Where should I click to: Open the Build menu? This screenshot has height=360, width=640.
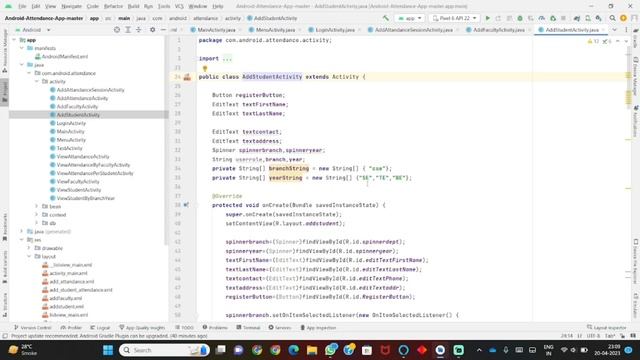[x=133, y=6]
